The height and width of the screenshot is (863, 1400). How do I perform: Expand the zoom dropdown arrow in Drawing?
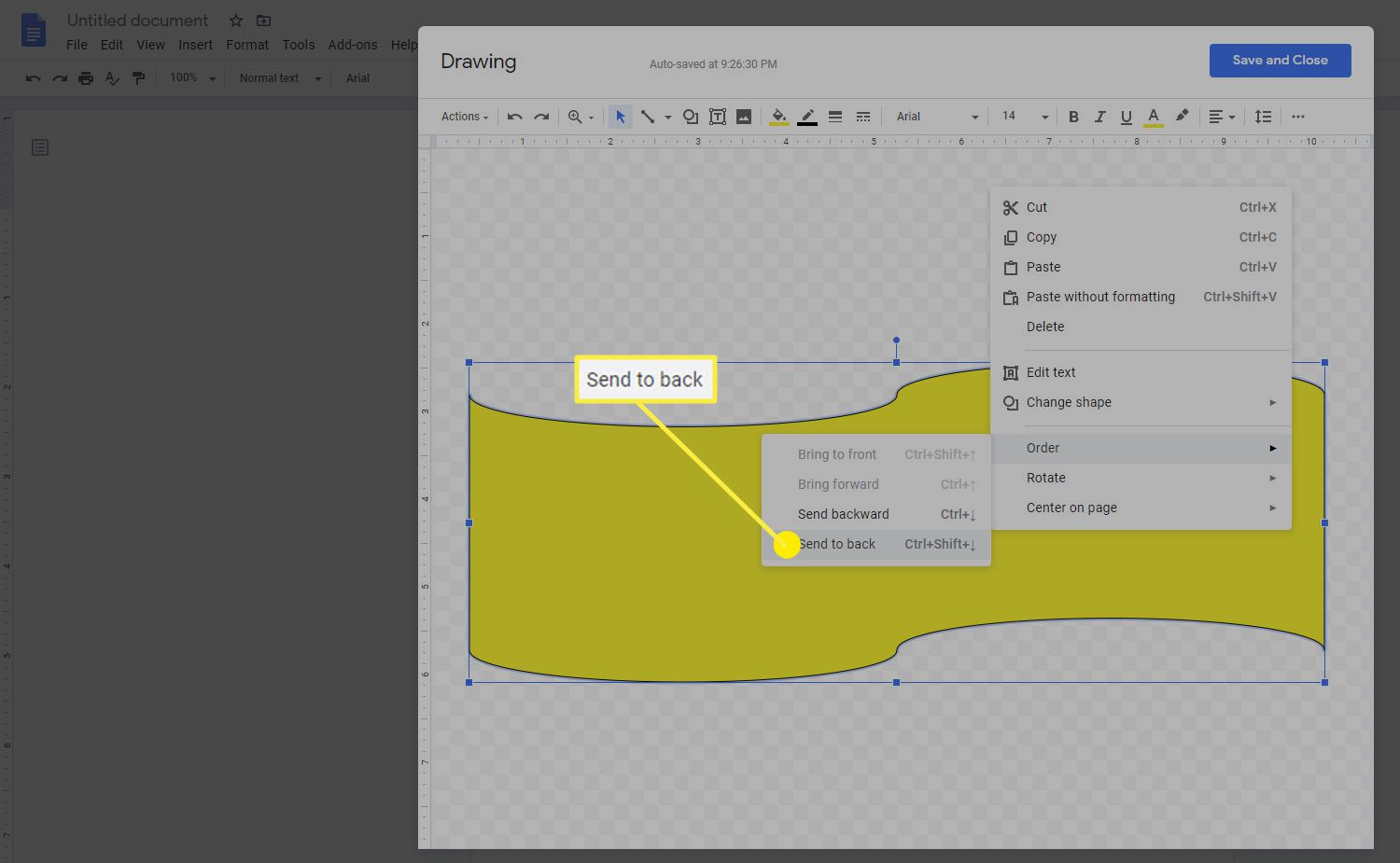pos(591,118)
